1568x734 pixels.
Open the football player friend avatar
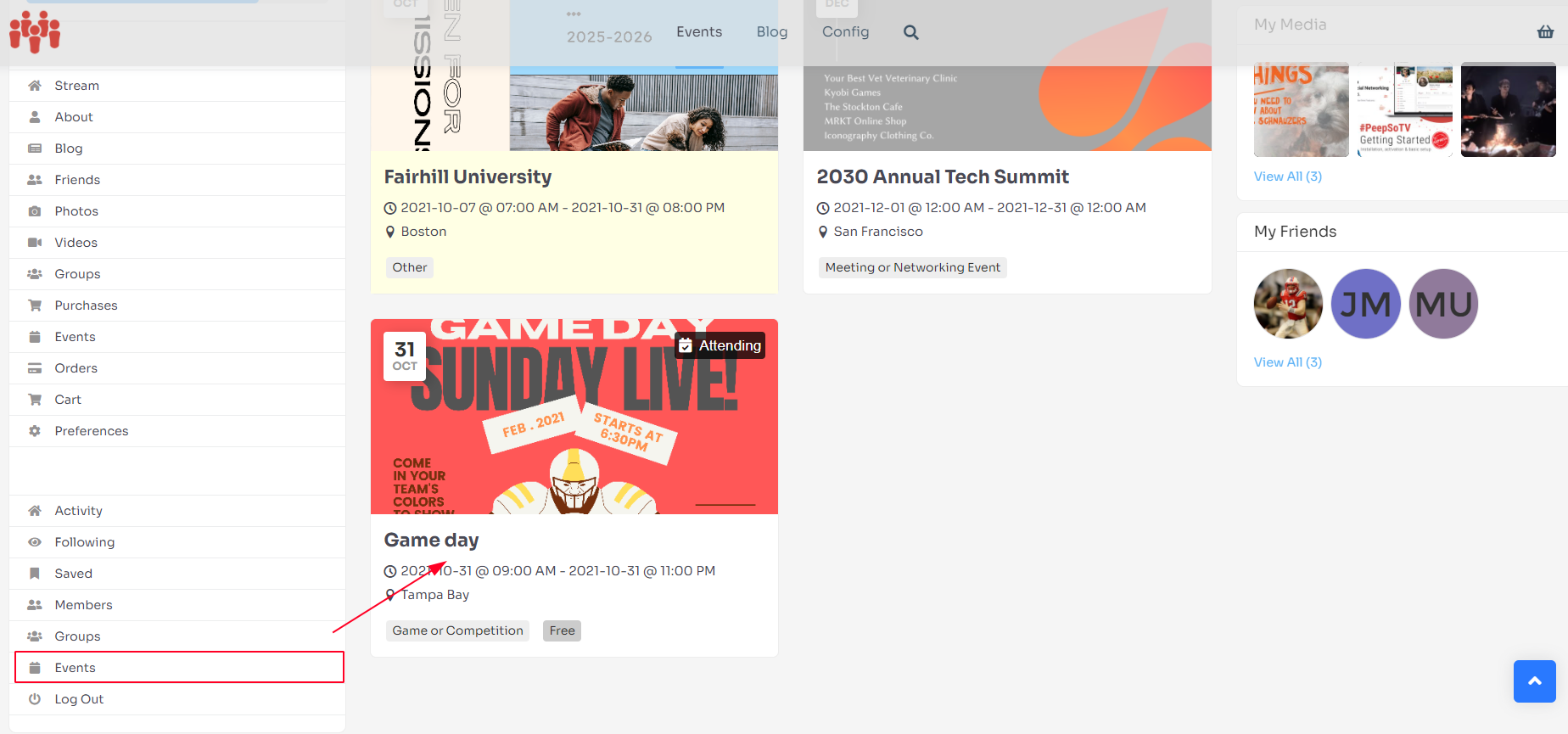coord(1288,304)
